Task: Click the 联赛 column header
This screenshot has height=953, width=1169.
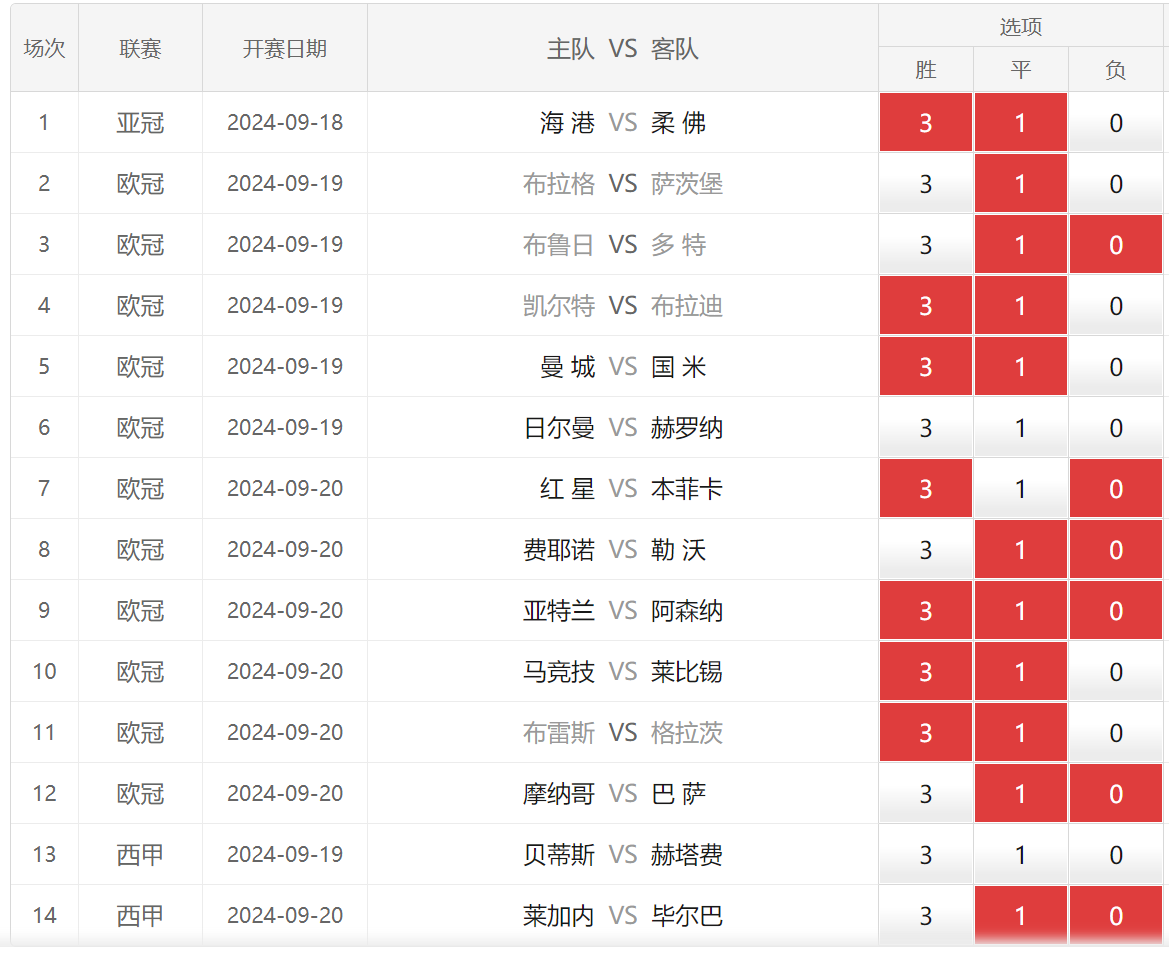Action: [140, 48]
